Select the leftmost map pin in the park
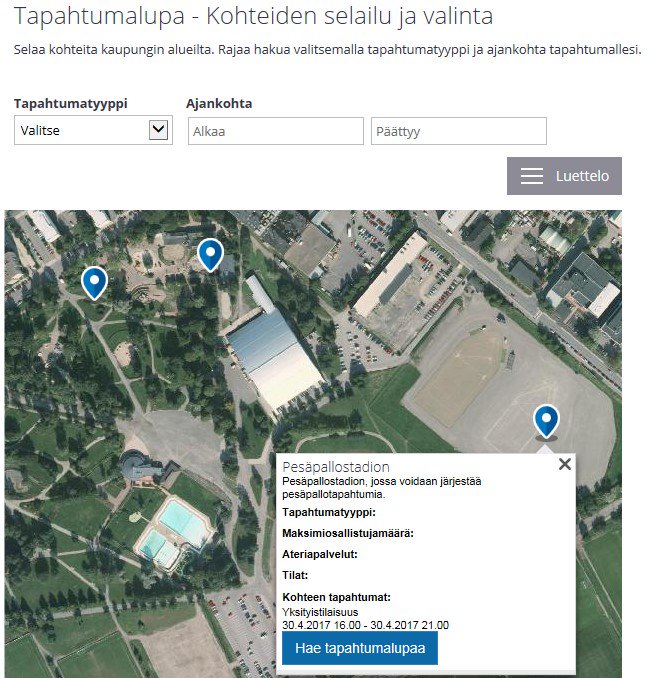 point(94,283)
